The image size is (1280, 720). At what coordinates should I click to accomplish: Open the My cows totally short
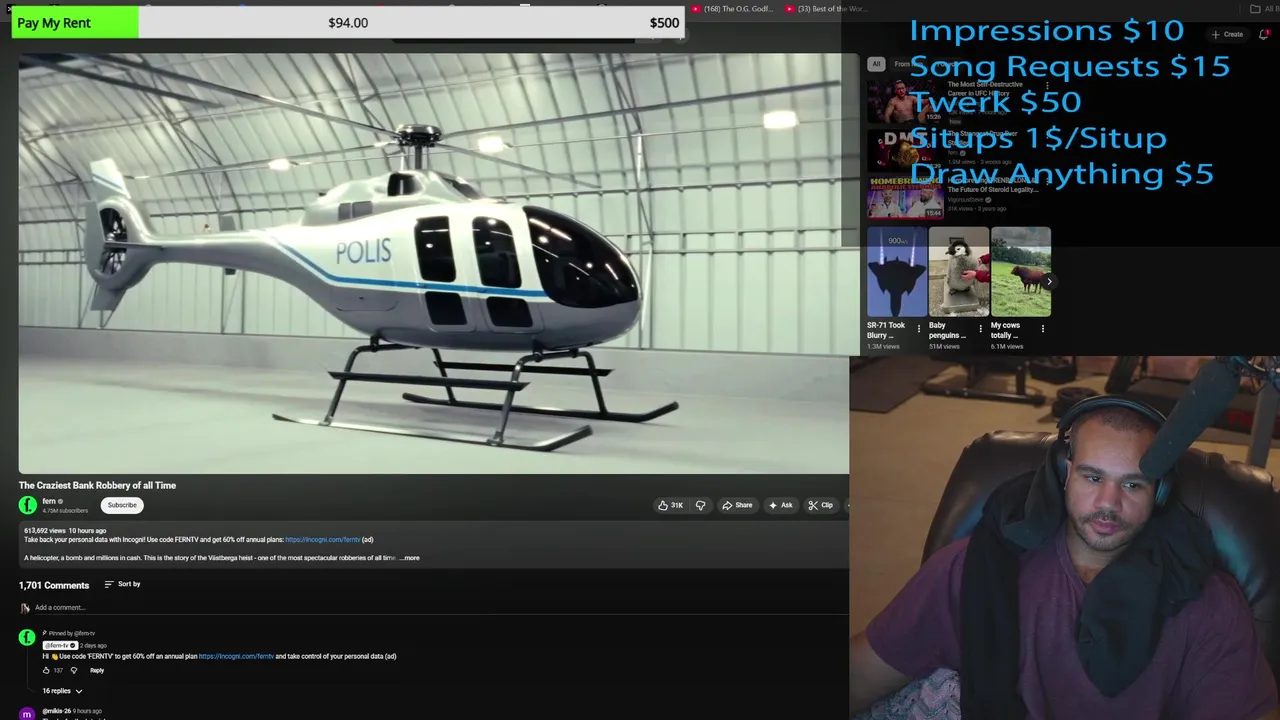tap(1021, 272)
